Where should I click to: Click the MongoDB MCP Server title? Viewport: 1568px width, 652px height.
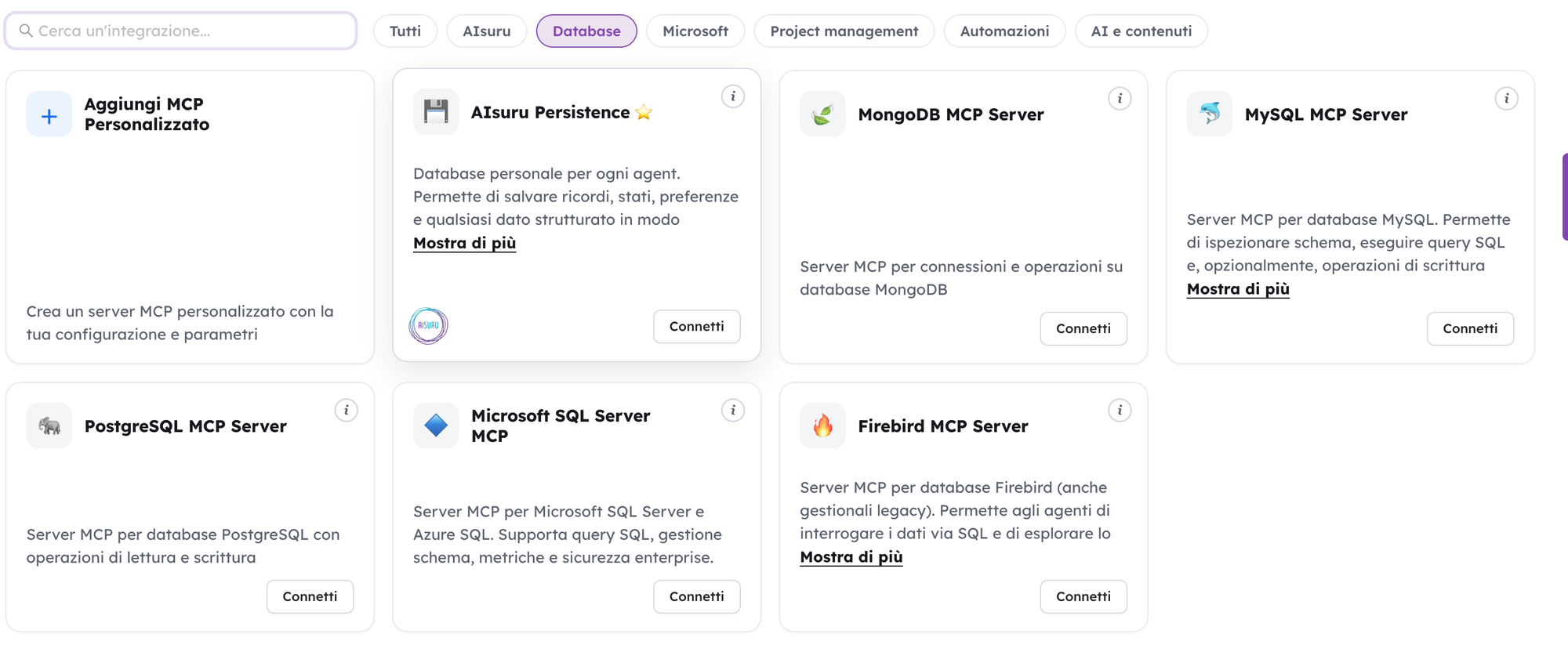coord(951,114)
